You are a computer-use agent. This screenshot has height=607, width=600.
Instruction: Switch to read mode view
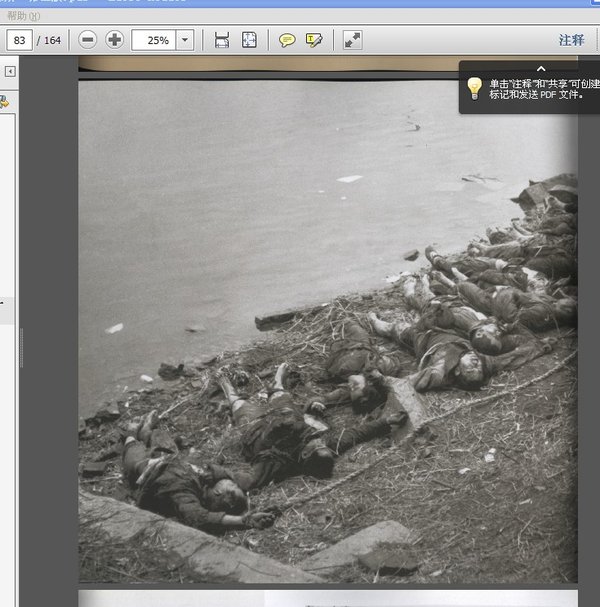352,40
